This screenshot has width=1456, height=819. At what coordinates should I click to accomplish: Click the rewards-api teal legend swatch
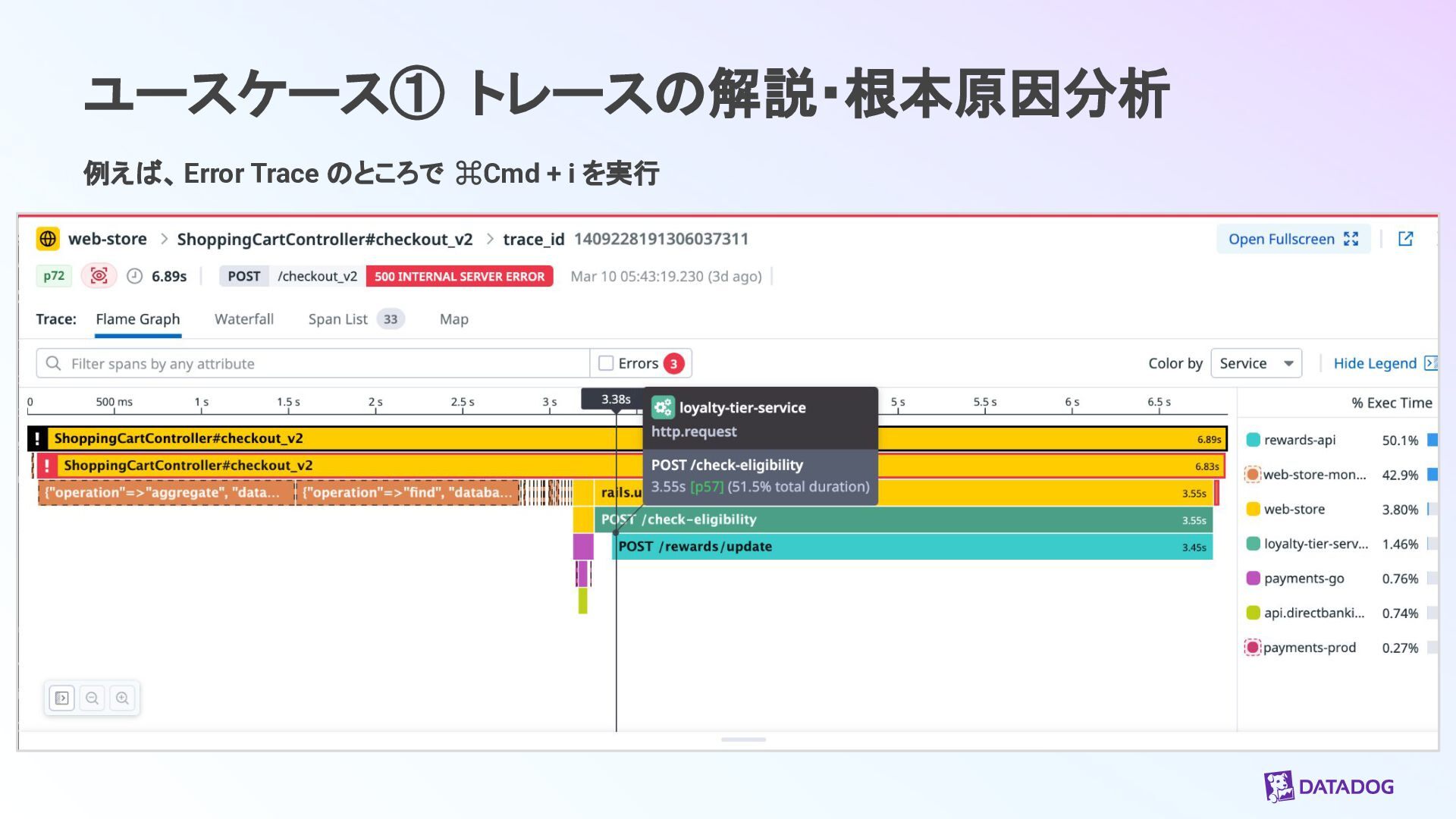1253,440
